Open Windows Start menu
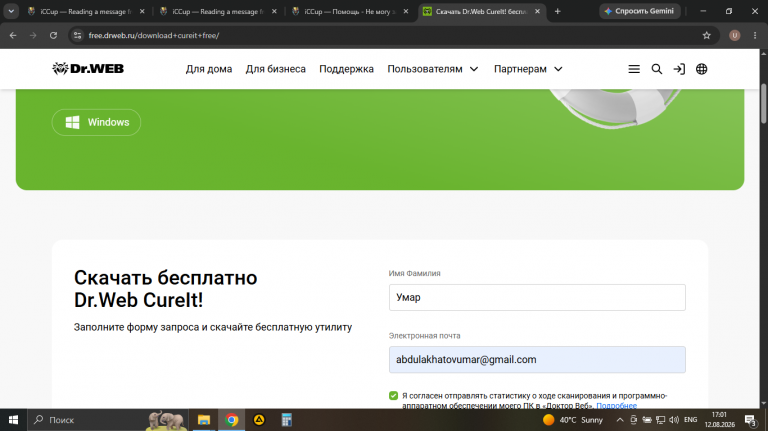Image resolution: width=768 pixels, height=431 pixels. (13, 420)
